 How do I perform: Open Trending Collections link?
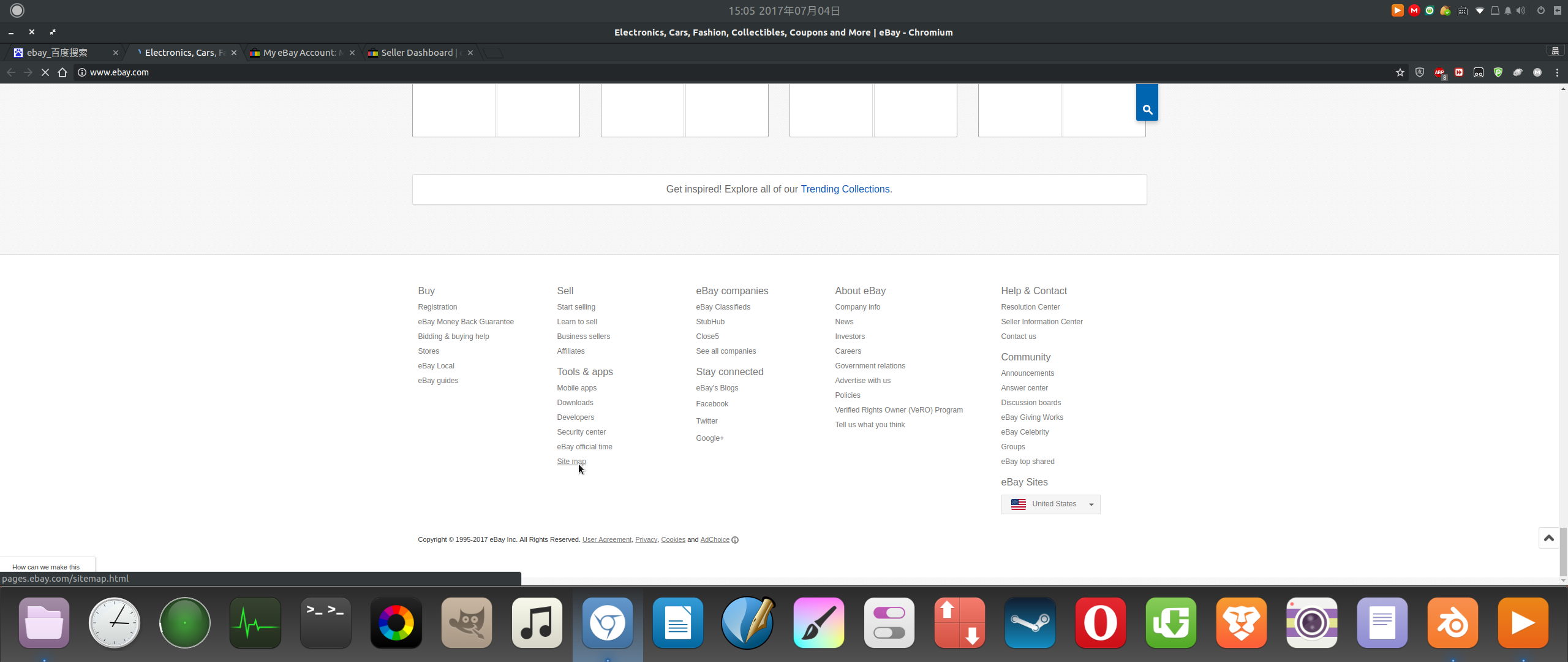point(845,189)
